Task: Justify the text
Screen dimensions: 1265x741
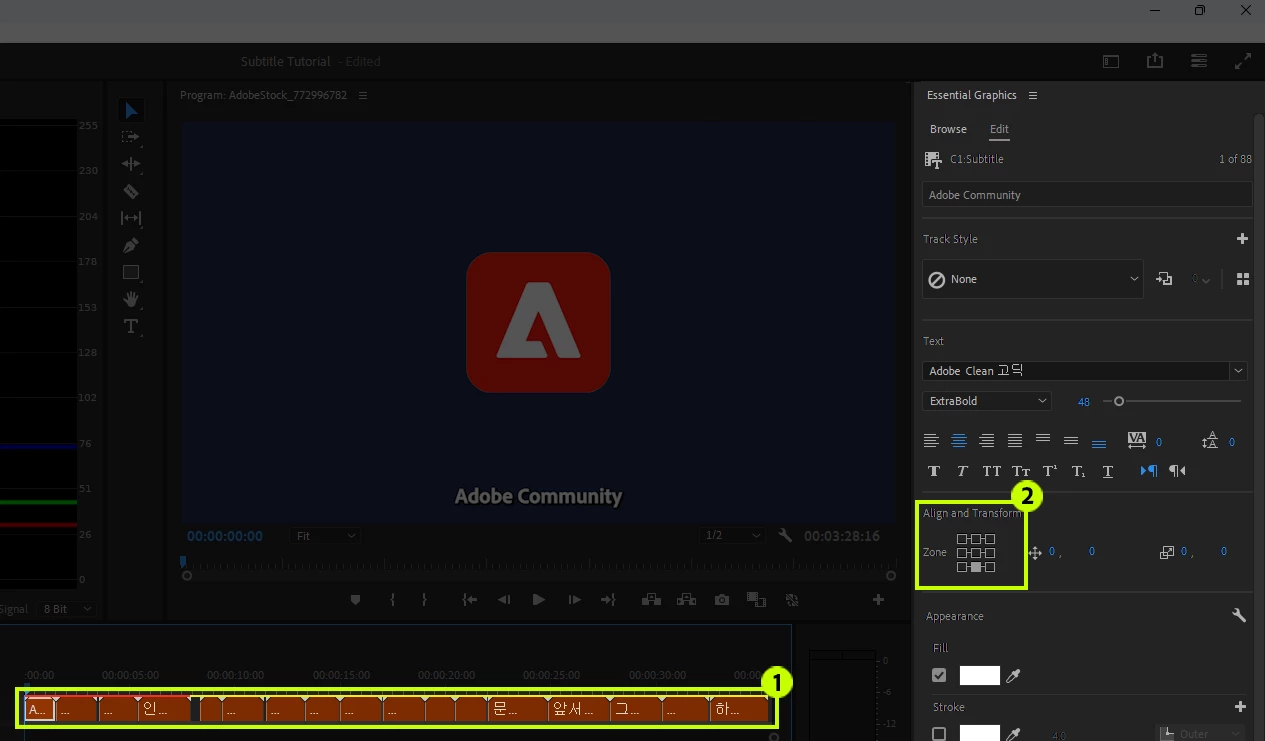Action: (x=1015, y=440)
